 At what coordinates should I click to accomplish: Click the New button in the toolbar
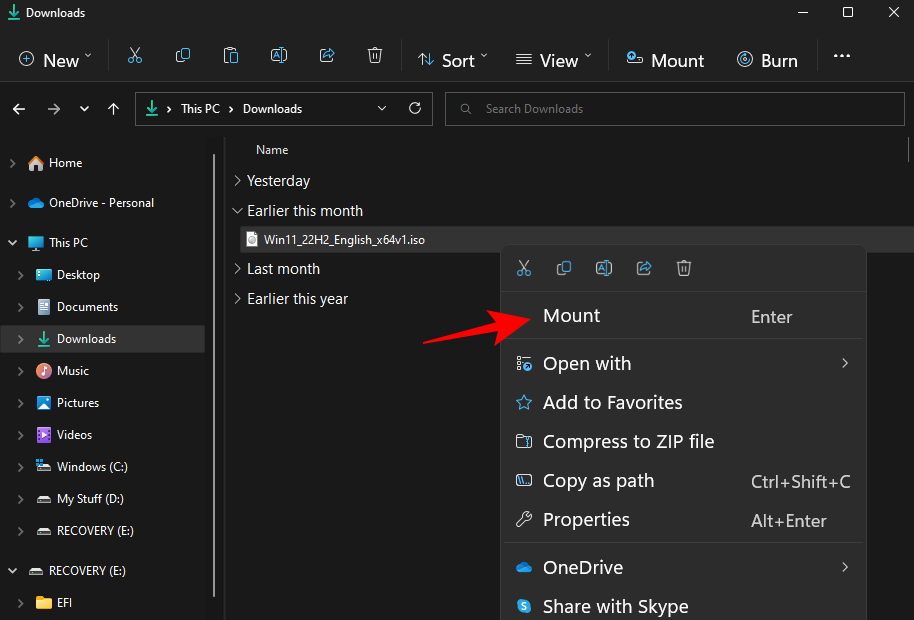click(55, 60)
